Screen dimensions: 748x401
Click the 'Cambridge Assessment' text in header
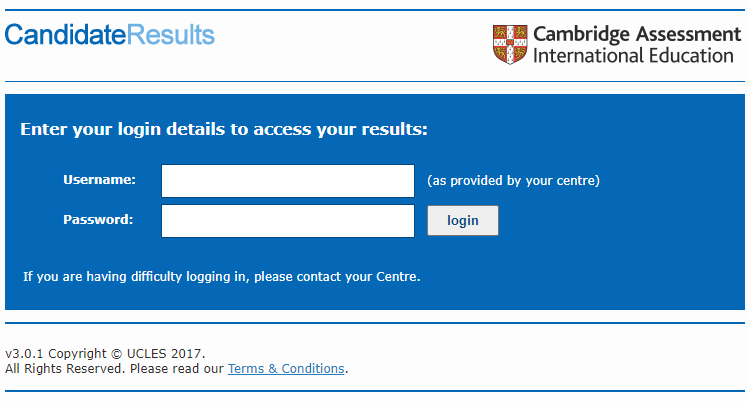click(637, 34)
